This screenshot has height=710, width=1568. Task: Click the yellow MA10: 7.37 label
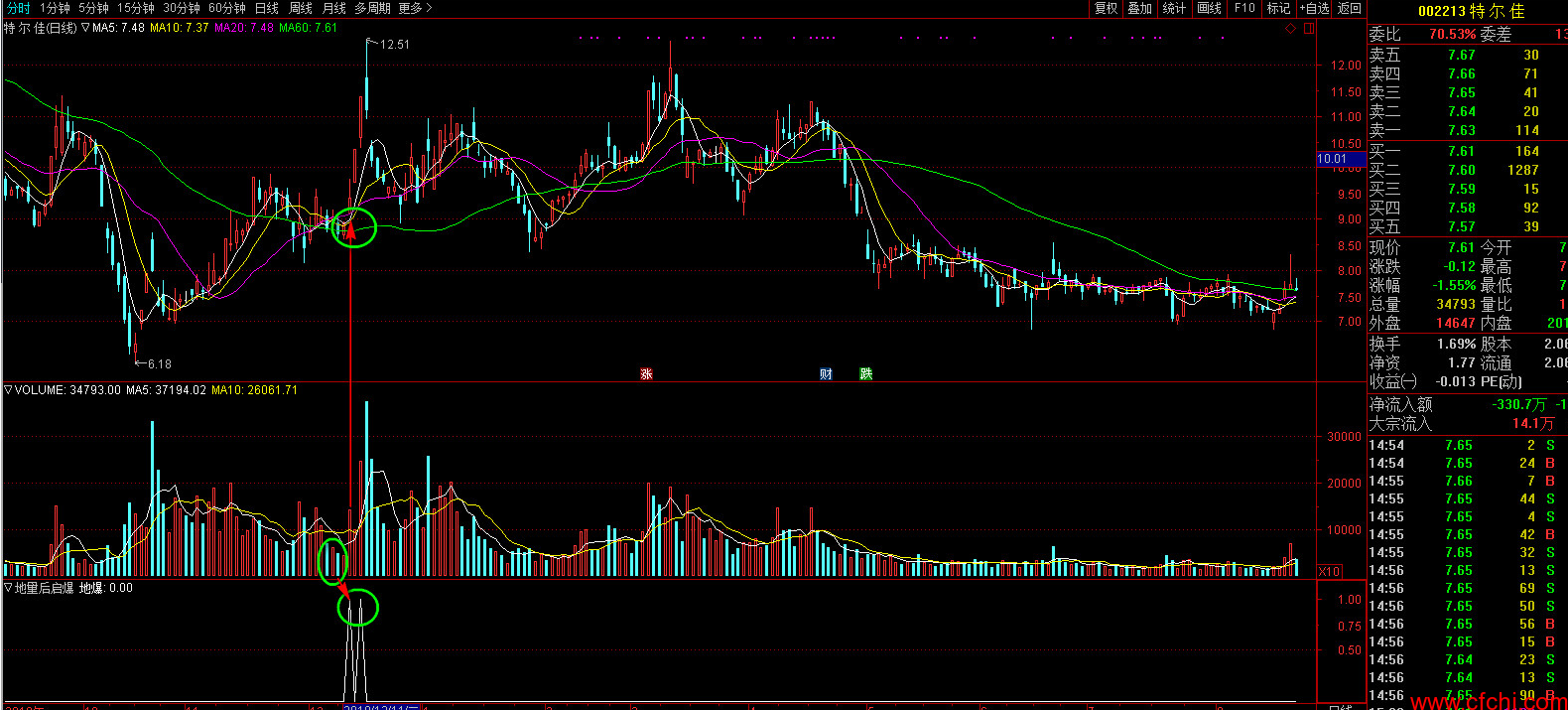coord(180,28)
